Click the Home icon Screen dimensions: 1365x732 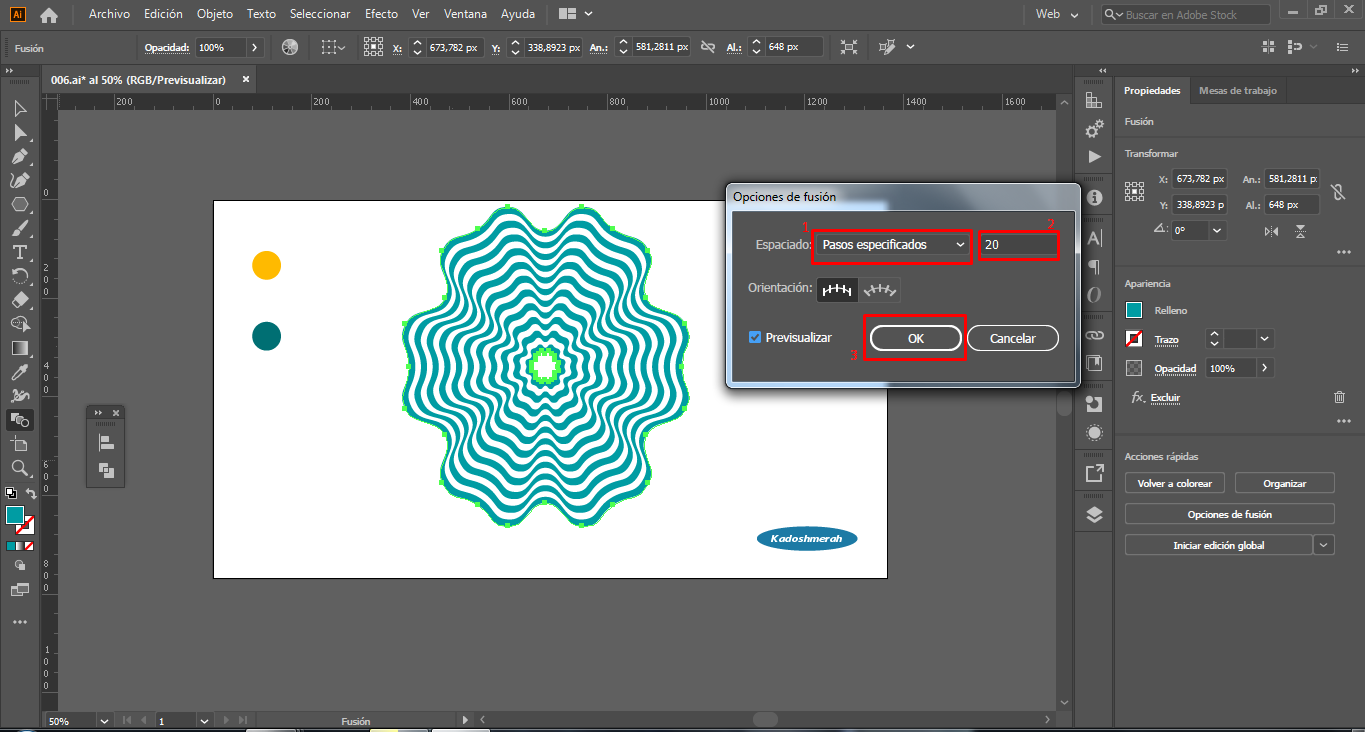[48, 15]
